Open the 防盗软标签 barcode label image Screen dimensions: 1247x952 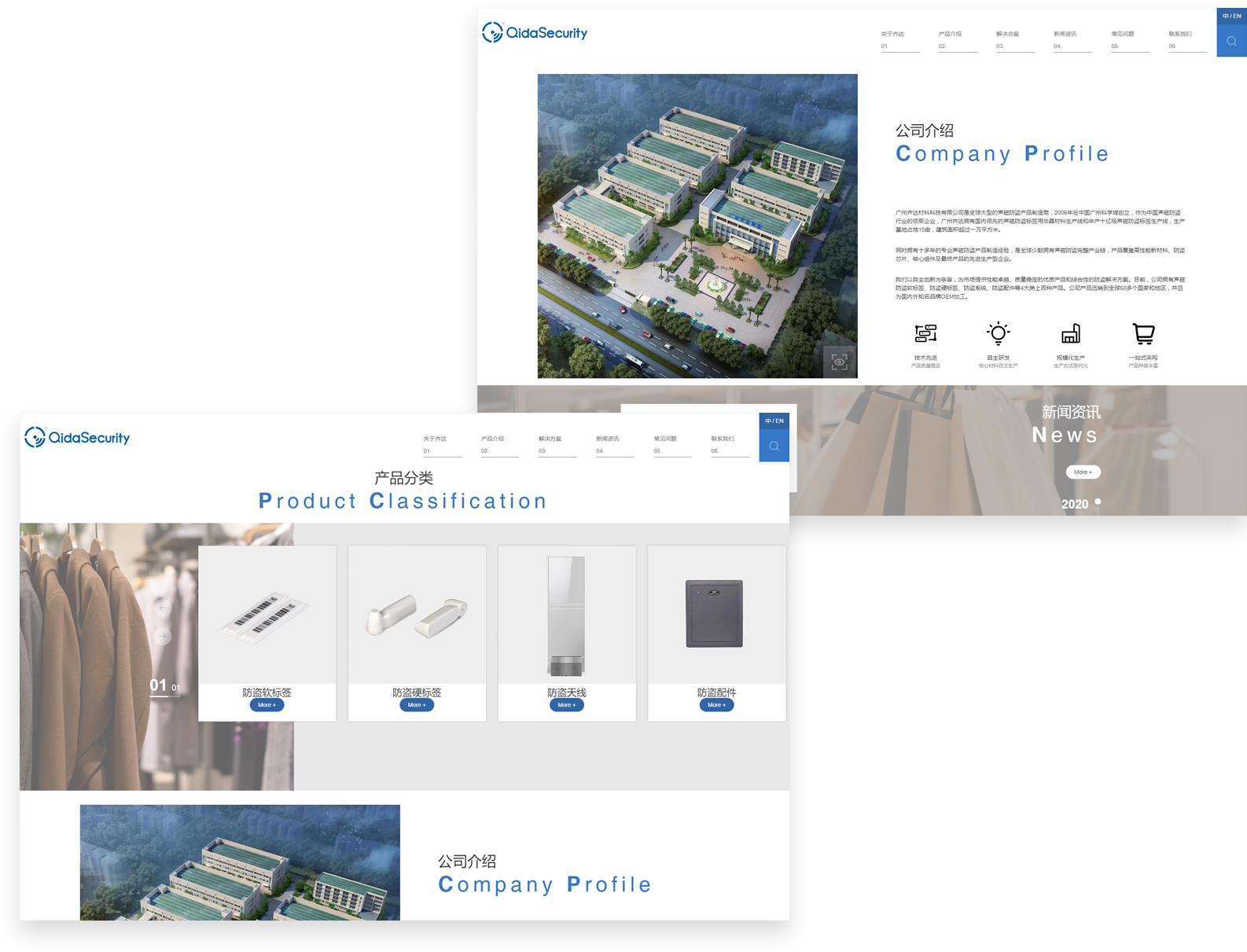[266, 616]
